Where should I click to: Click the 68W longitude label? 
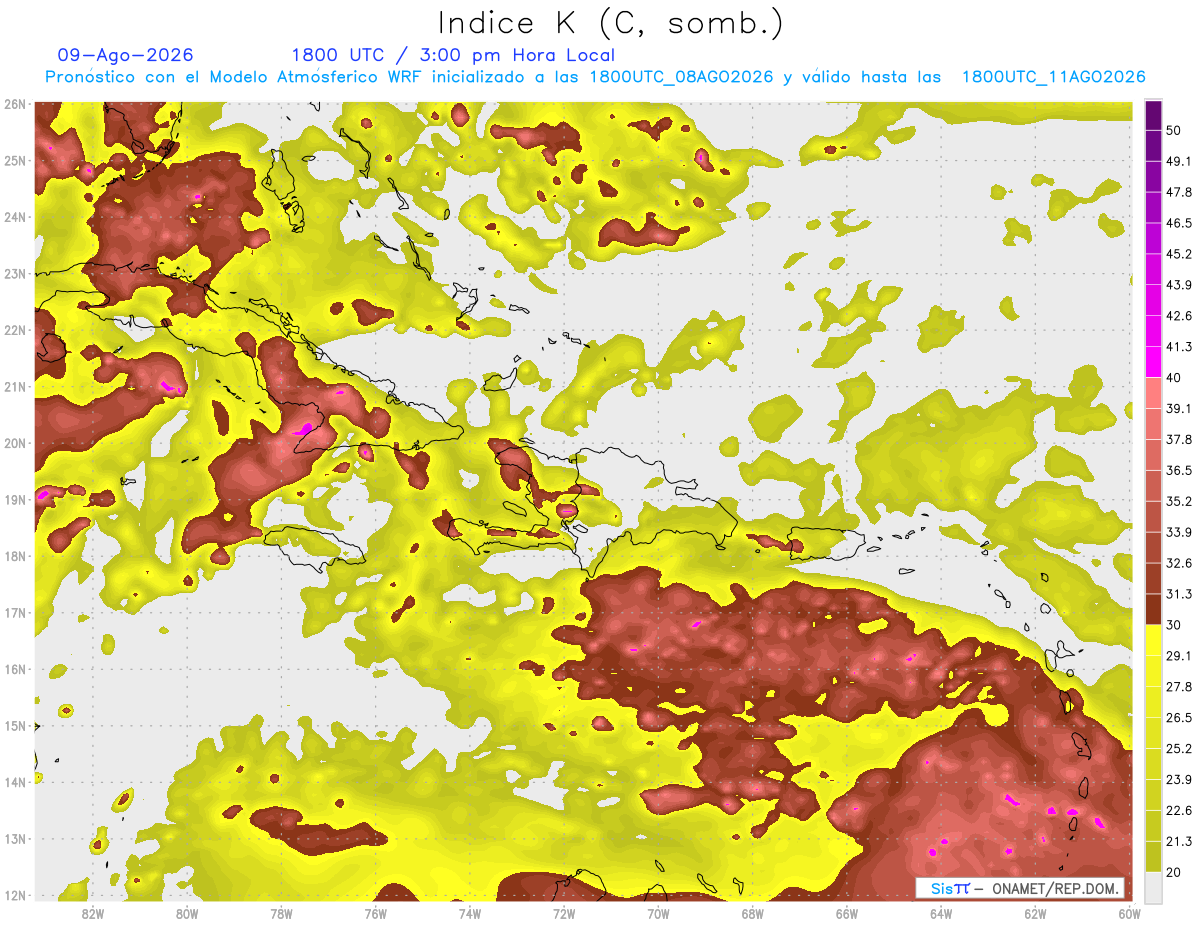[752, 913]
